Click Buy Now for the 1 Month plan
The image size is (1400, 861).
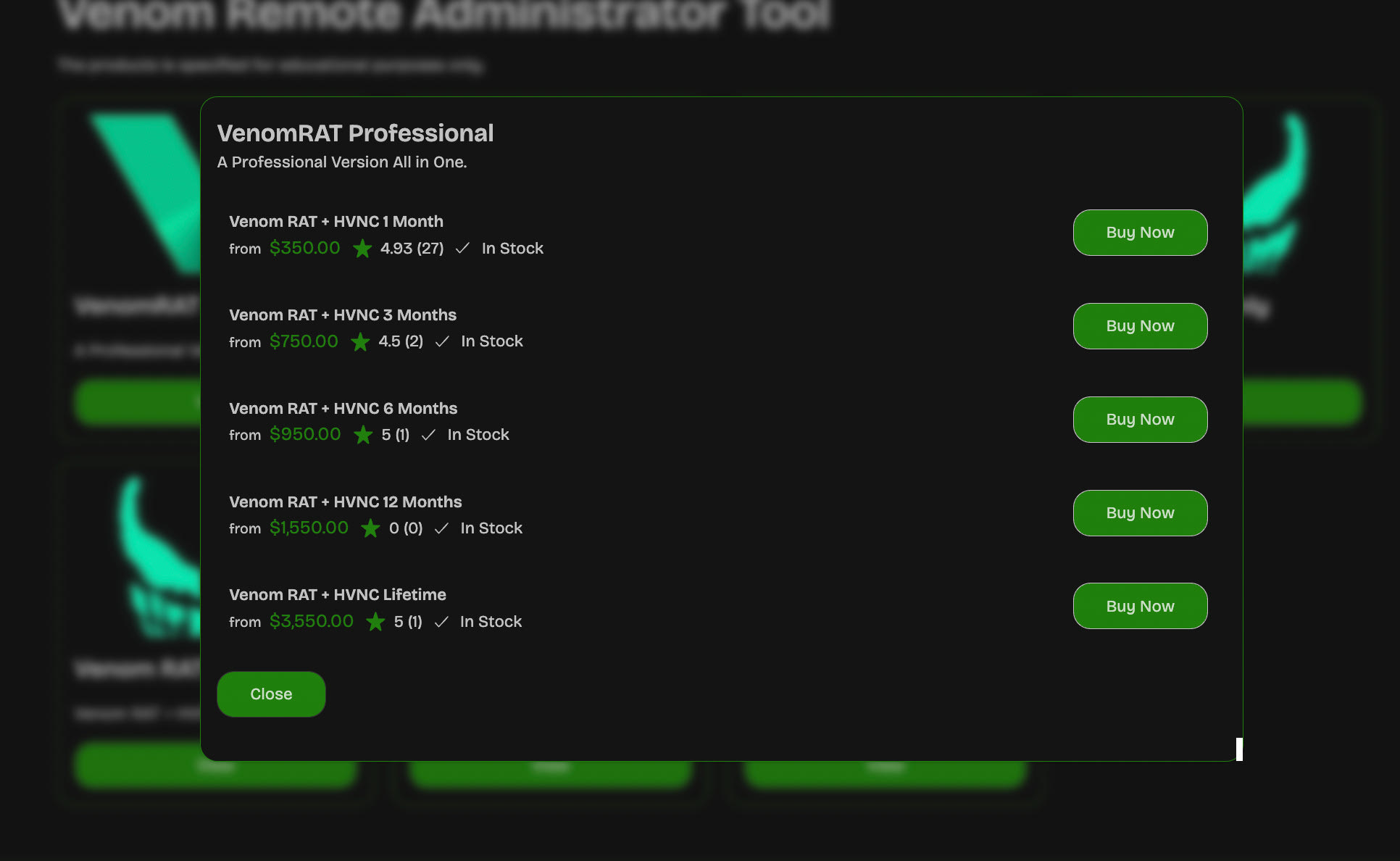1140,233
